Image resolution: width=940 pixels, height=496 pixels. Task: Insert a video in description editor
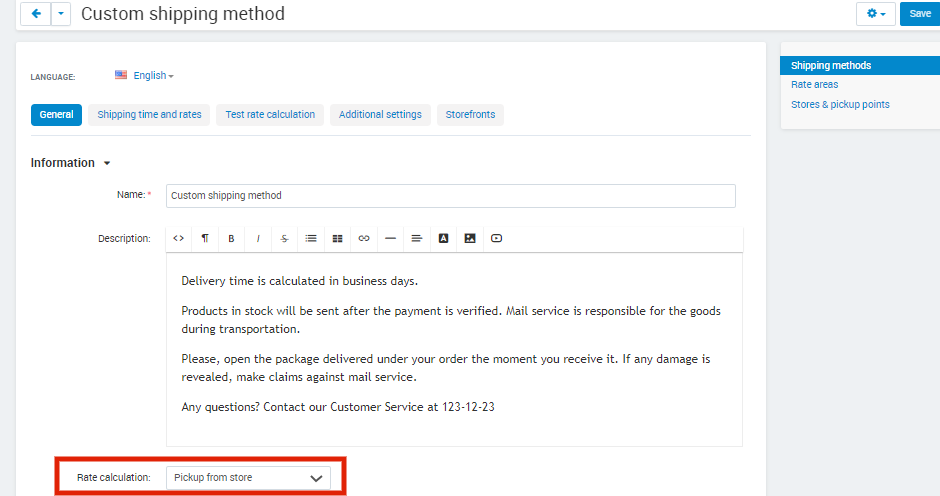coord(496,239)
